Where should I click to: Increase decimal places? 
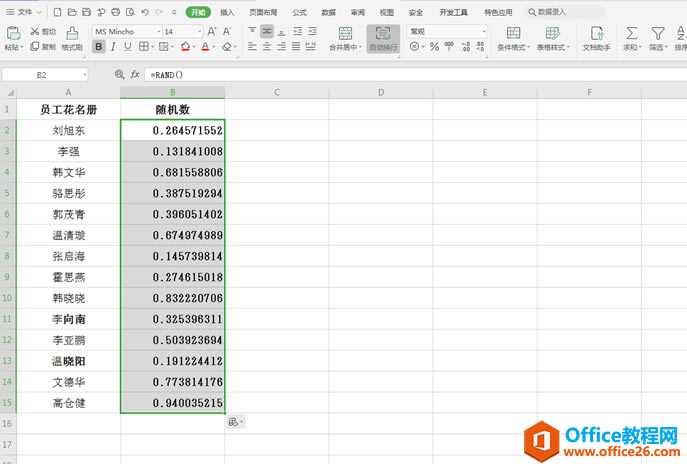[x=466, y=46]
